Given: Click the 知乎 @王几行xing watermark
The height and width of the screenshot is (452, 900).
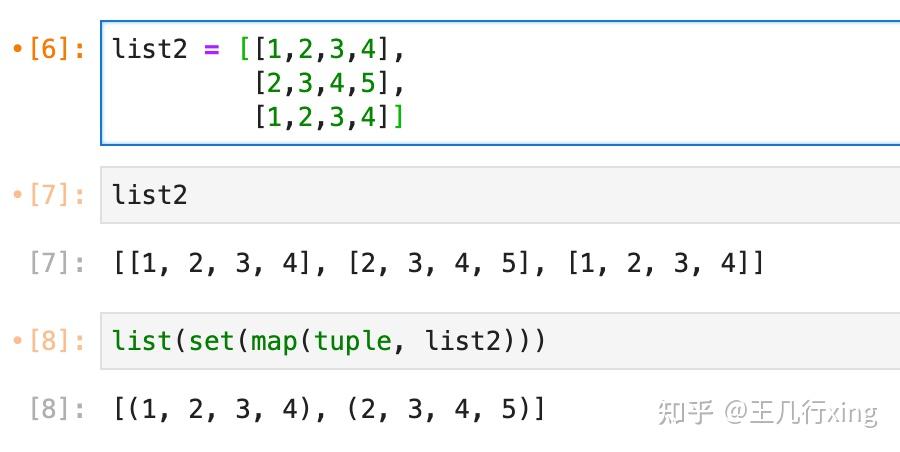Looking at the screenshot, I should click(x=767, y=412).
